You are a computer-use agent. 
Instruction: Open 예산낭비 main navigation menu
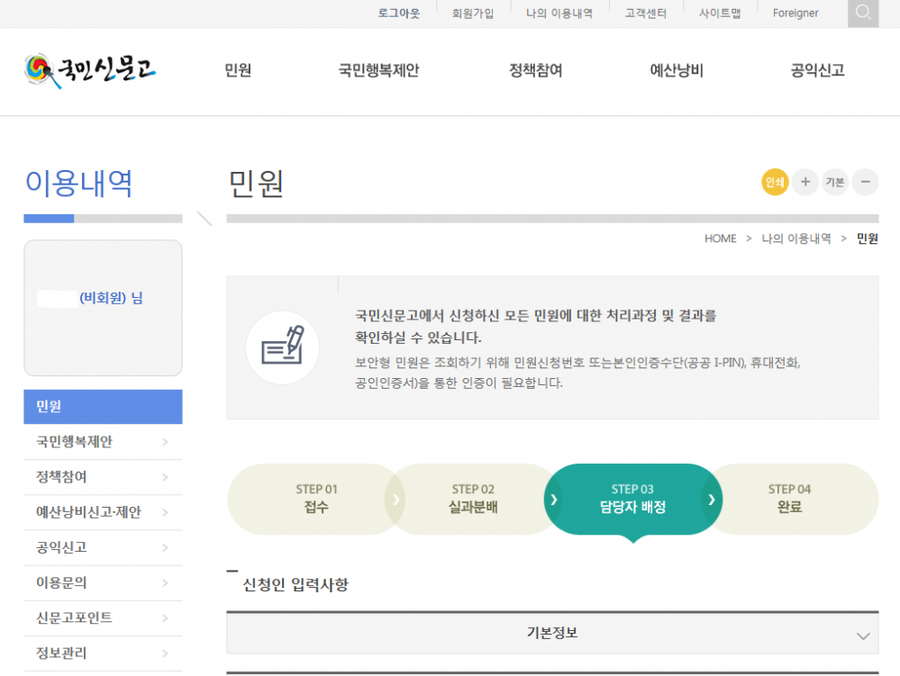tap(676, 70)
